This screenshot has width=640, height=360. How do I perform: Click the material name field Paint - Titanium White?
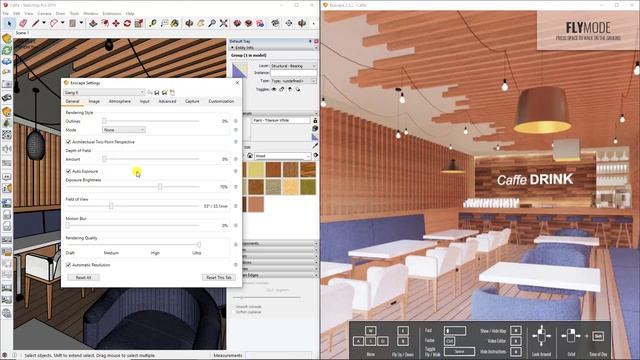pyautogui.click(x=281, y=120)
